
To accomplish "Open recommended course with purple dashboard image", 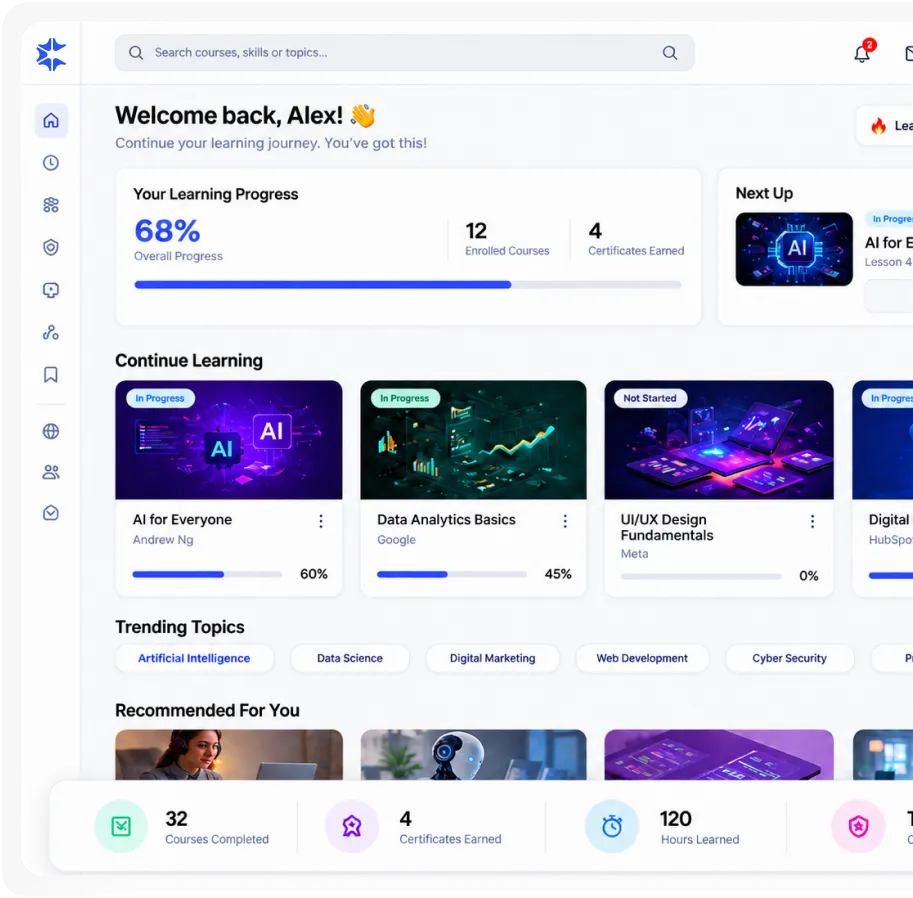I will point(719,755).
